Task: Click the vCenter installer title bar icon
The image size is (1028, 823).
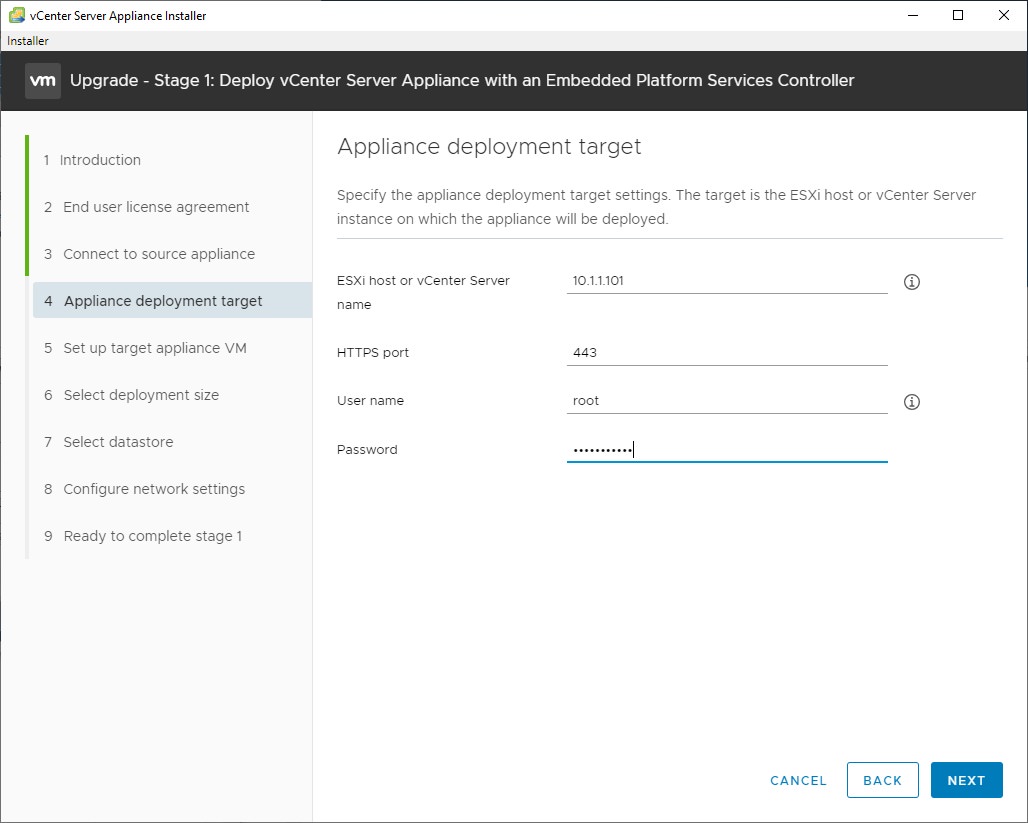Action: pyautogui.click(x=16, y=15)
